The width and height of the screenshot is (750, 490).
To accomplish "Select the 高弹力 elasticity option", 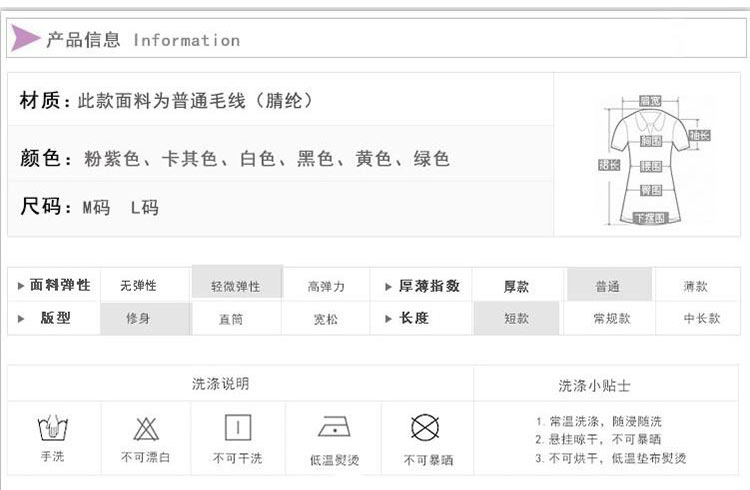I will (326, 287).
